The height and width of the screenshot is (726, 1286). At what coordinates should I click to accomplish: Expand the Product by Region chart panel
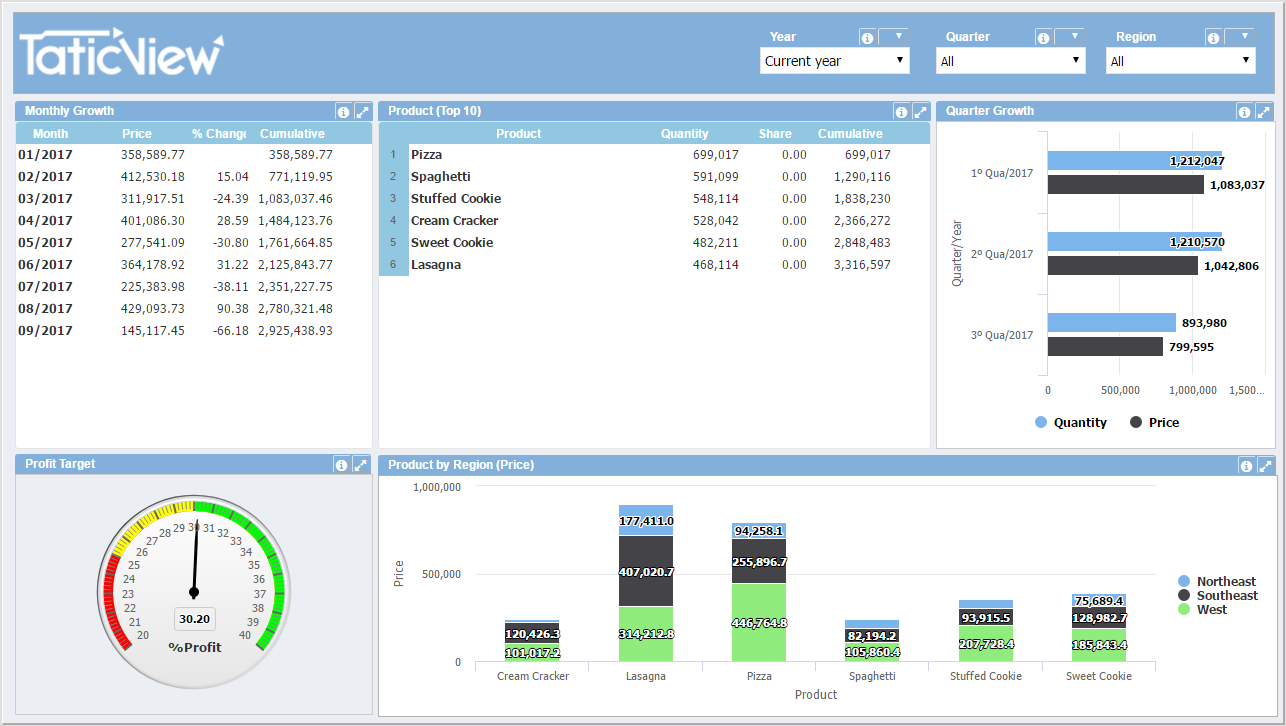(1266, 465)
